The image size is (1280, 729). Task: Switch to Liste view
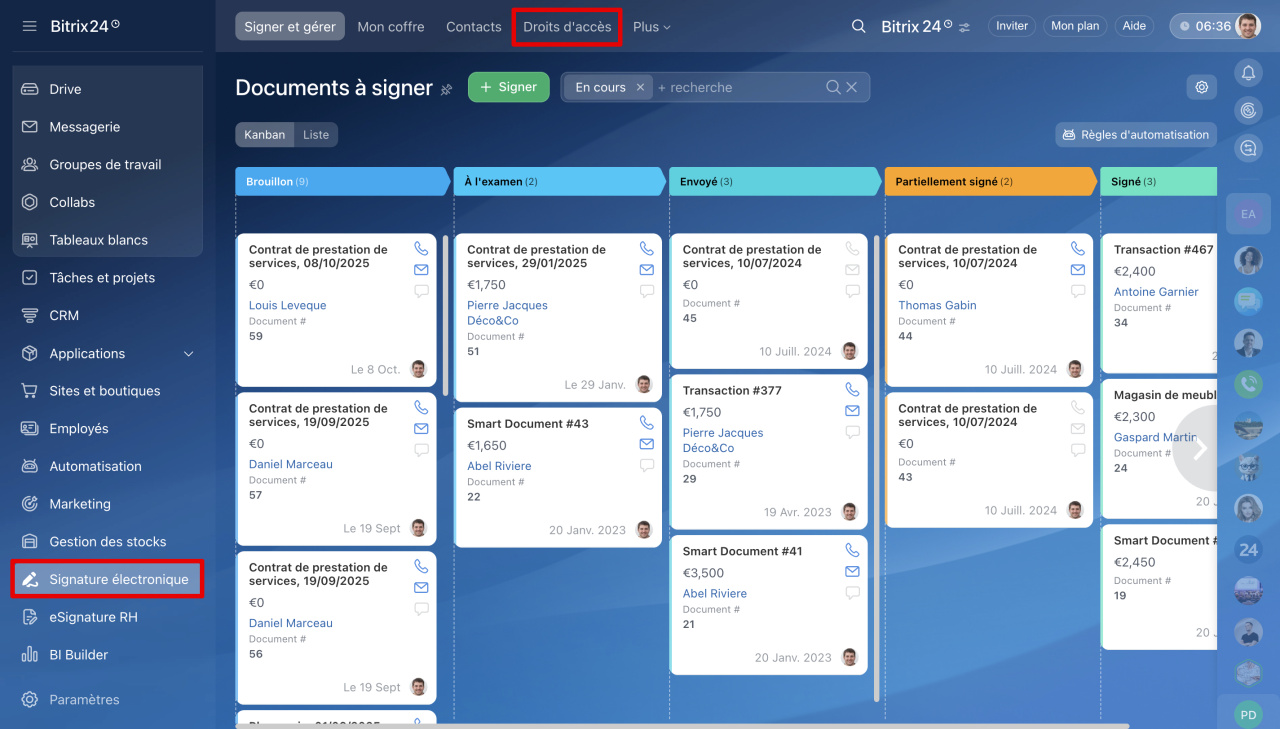click(316, 135)
